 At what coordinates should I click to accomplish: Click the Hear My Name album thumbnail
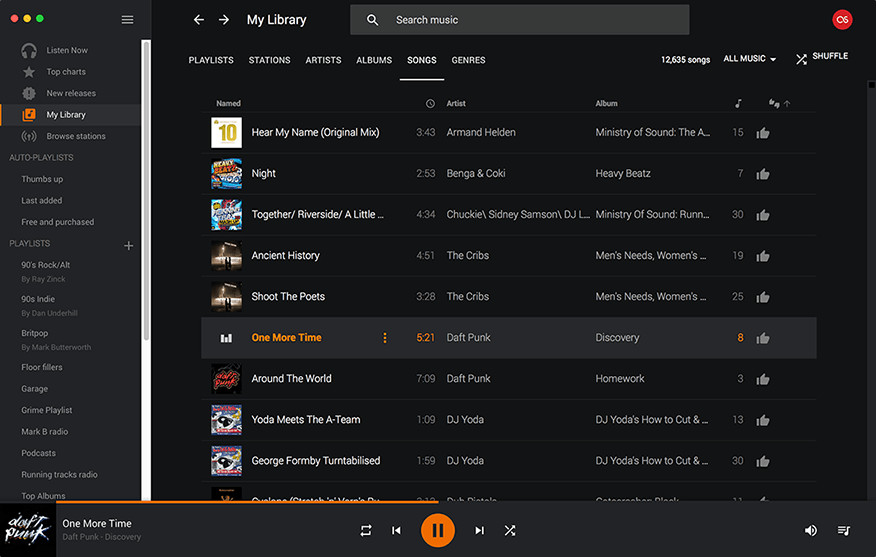coord(226,132)
